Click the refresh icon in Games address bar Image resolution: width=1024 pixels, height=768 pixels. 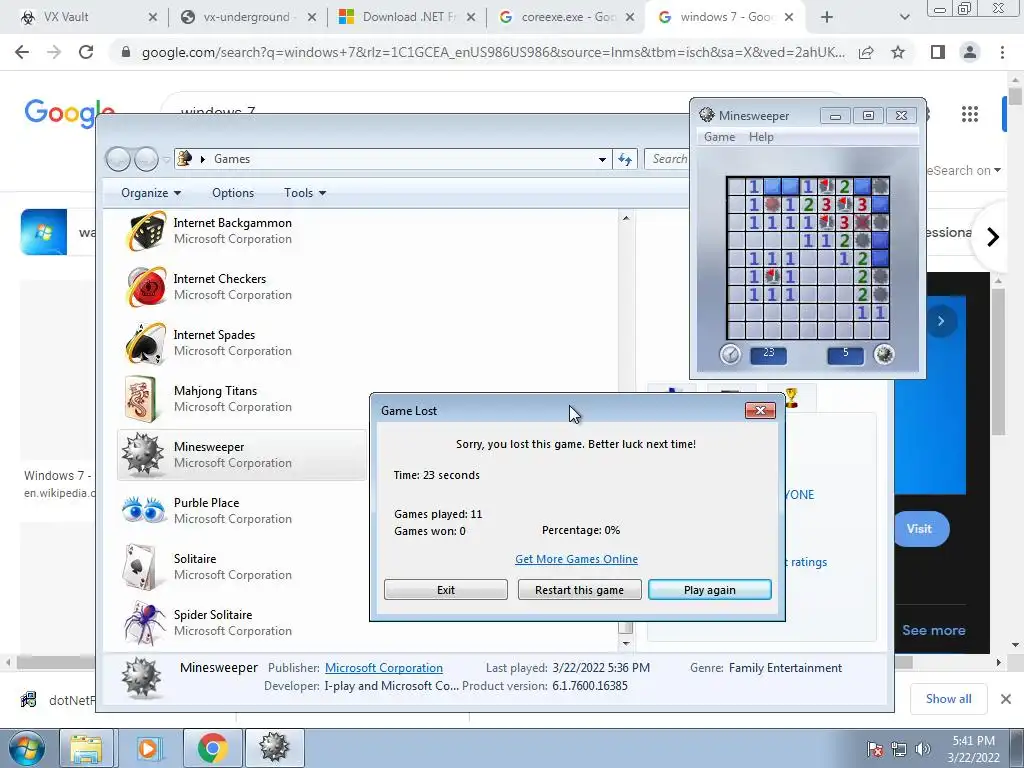click(x=625, y=159)
